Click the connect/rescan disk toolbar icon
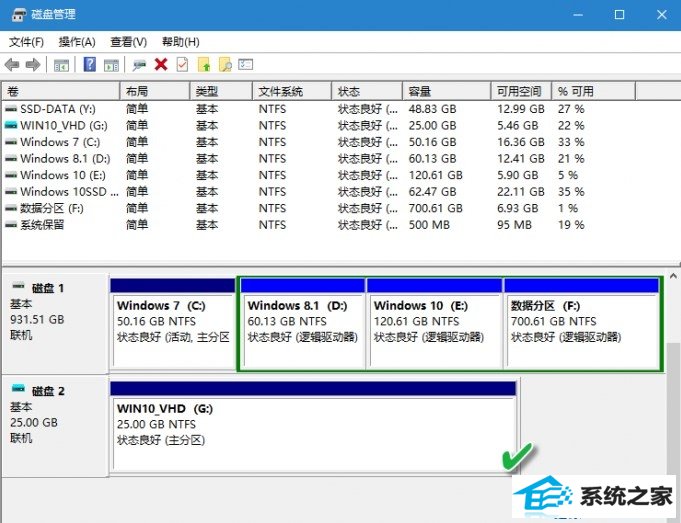 pos(139,65)
